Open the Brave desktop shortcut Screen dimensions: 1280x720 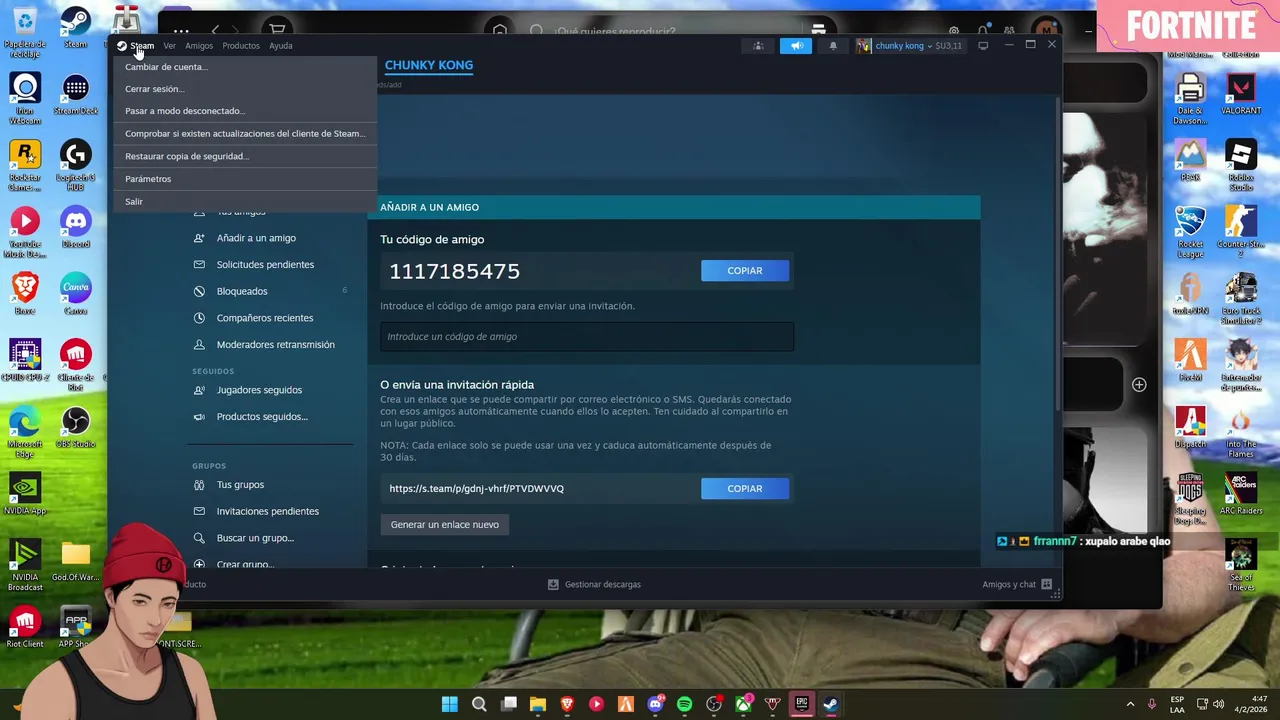point(25,293)
